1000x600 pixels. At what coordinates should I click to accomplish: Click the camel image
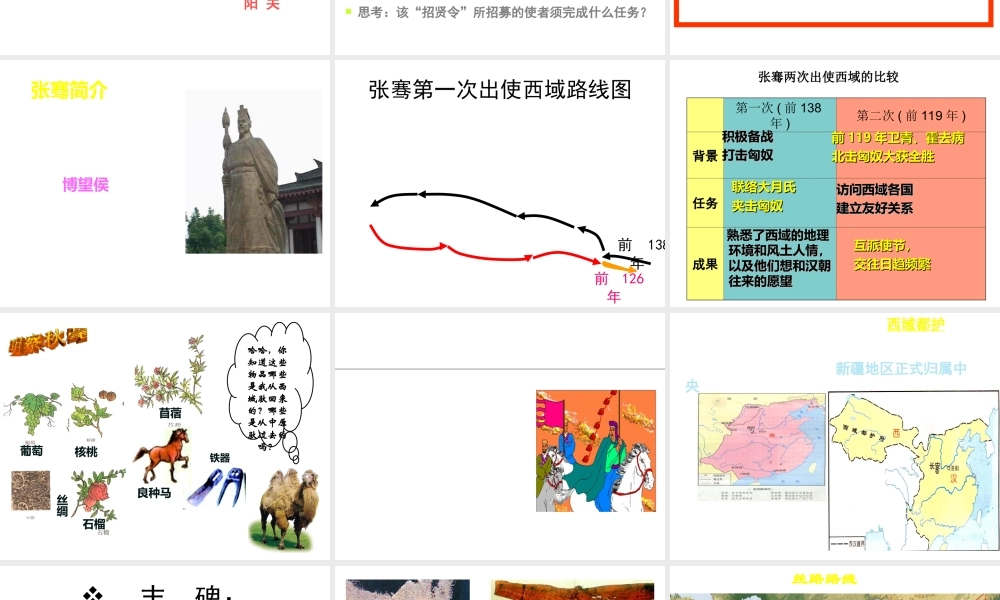coord(284,508)
